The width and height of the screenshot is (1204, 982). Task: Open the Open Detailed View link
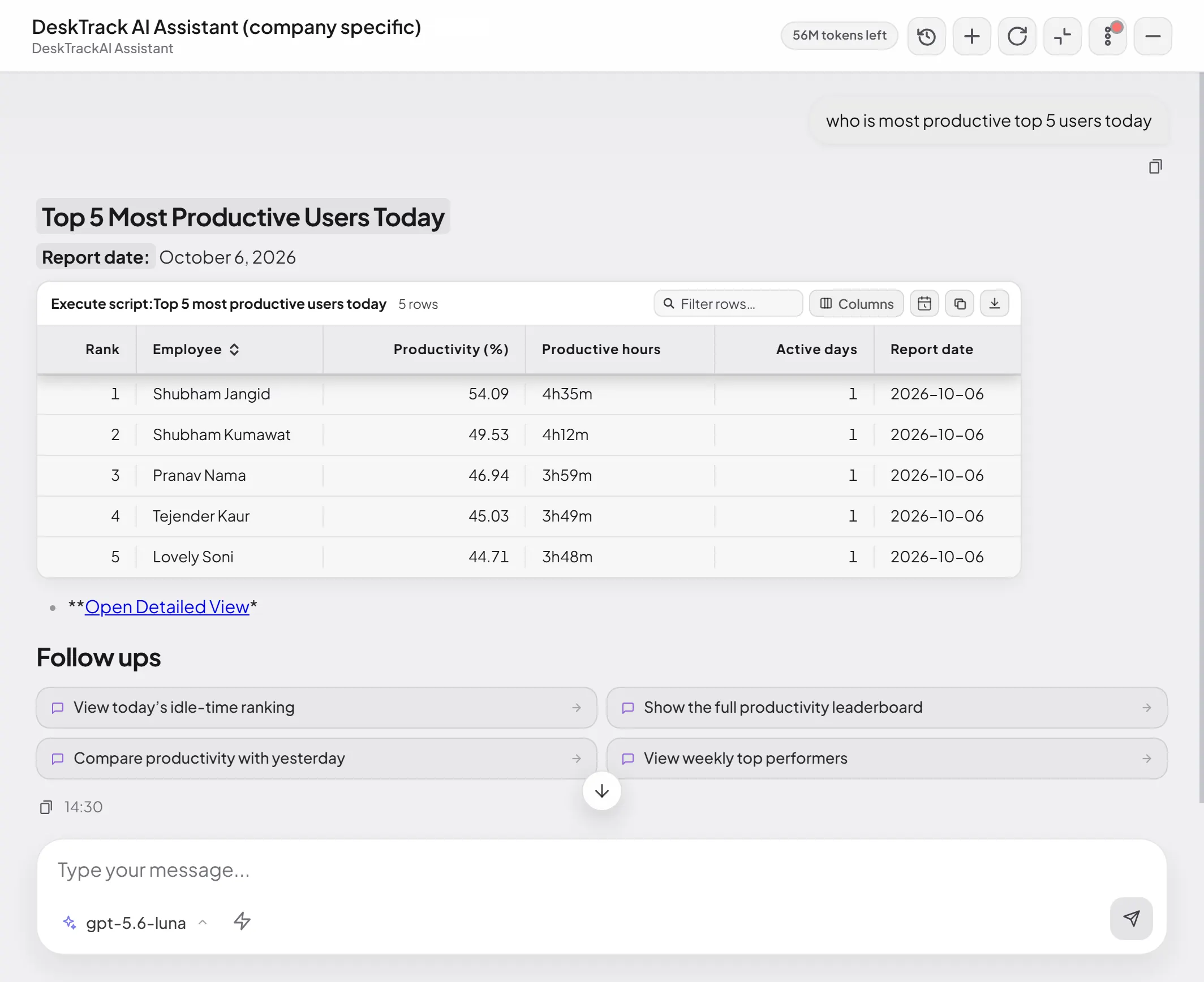click(167, 607)
